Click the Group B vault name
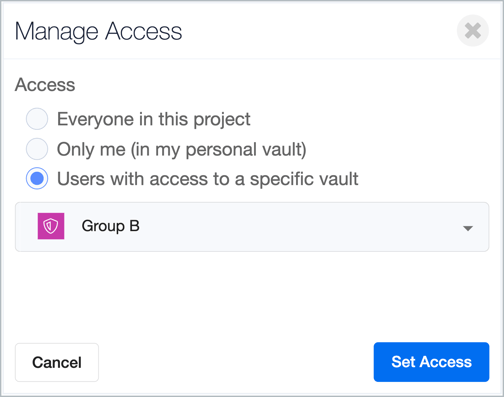The image size is (504, 397). 110,226
